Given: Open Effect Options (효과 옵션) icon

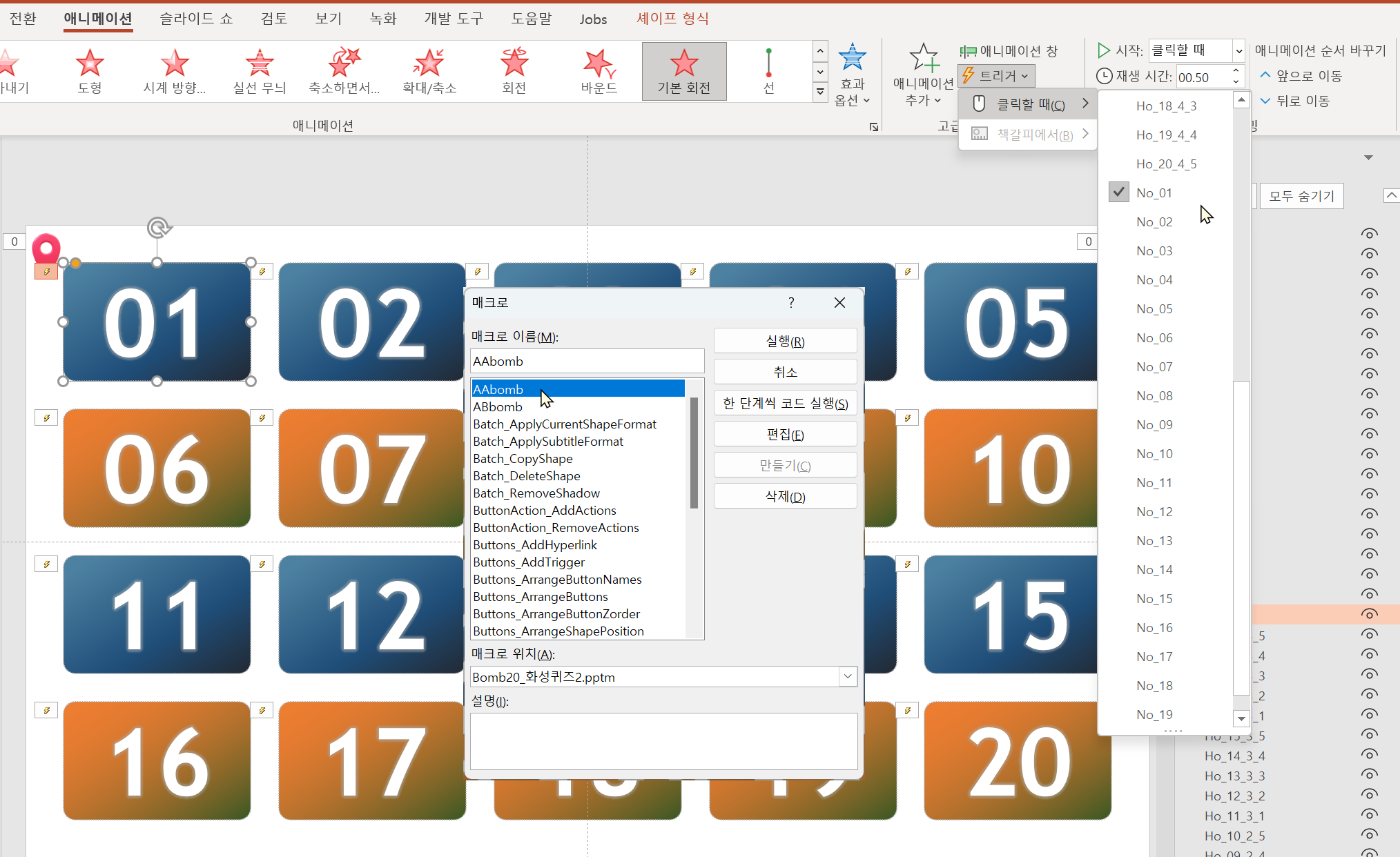Looking at the screenshot, I should pos(852,59).
